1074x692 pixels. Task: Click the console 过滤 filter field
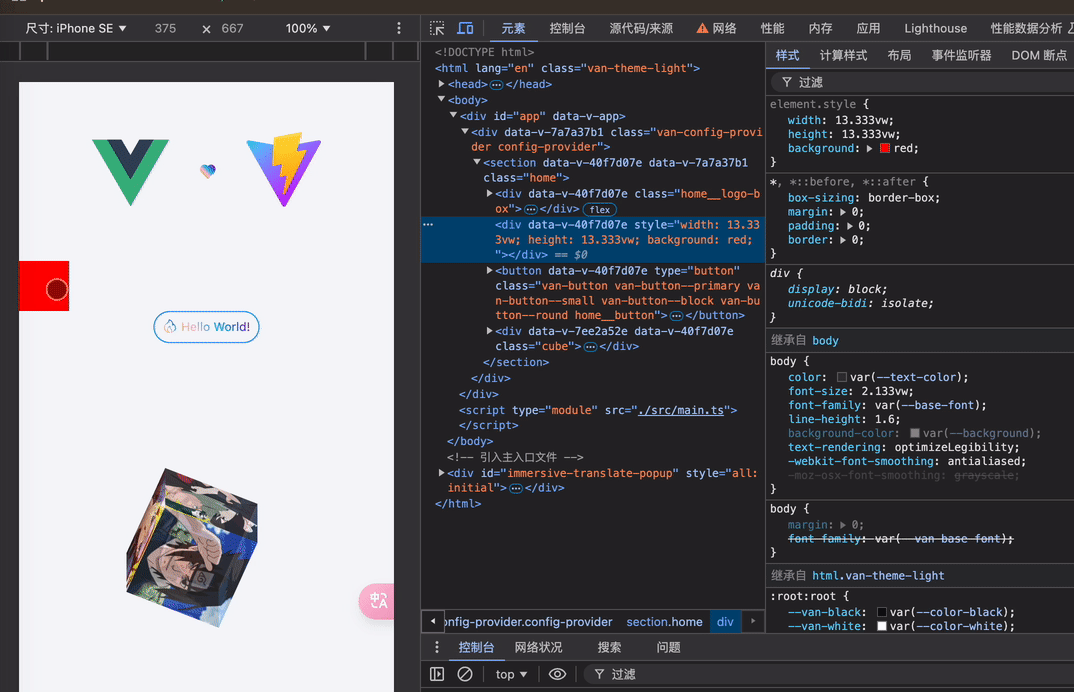click(x=829, y=674)
